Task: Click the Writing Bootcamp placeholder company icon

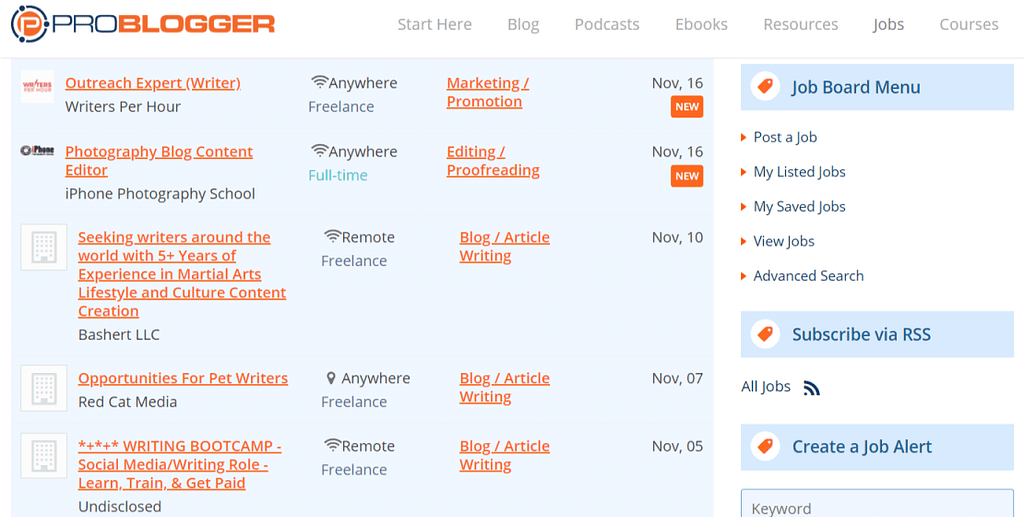Action: click(x=44, y=455)
